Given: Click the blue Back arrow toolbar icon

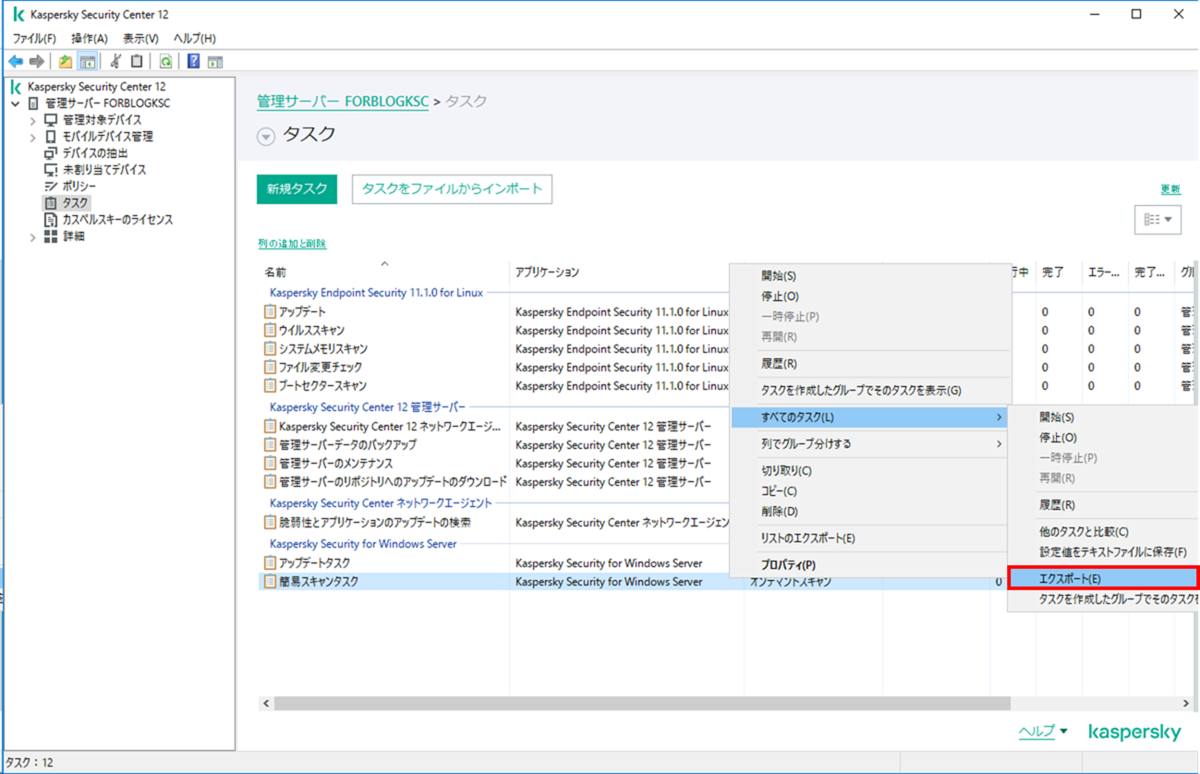Looking at the screenshot, I should pyautogui.click(x=15, y=61).
